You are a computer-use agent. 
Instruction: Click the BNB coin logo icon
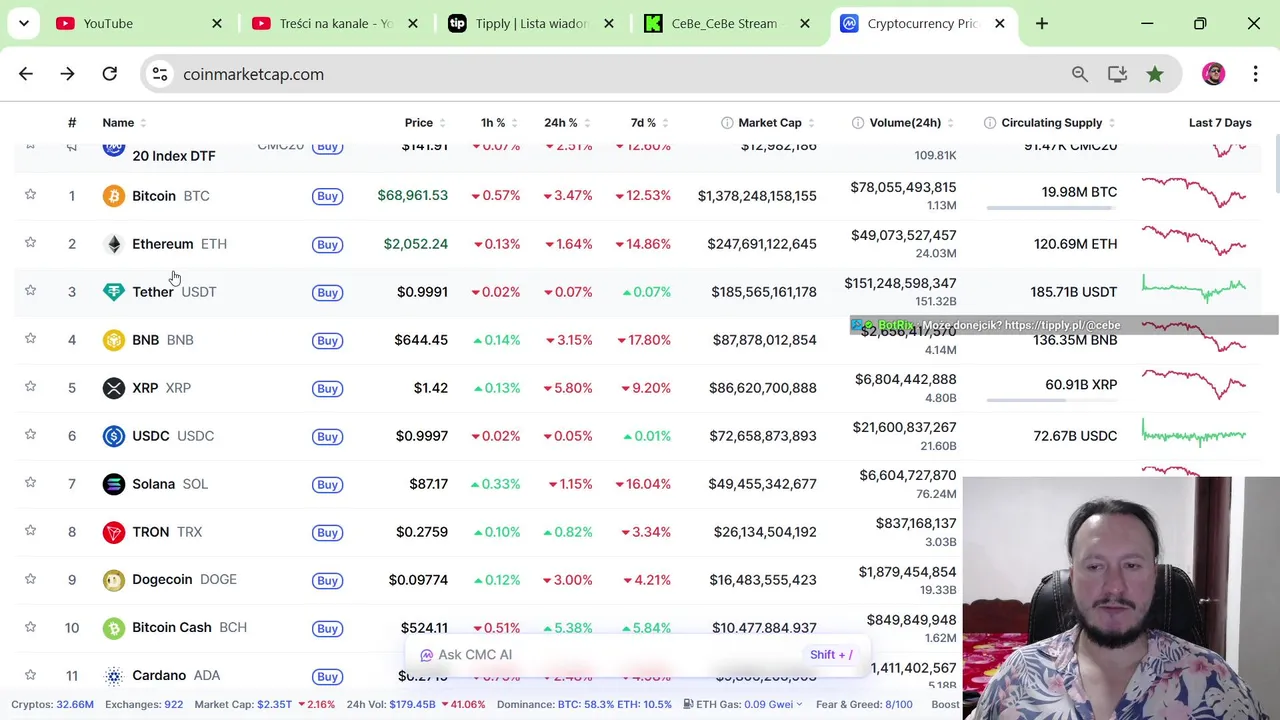click(114, 340)
